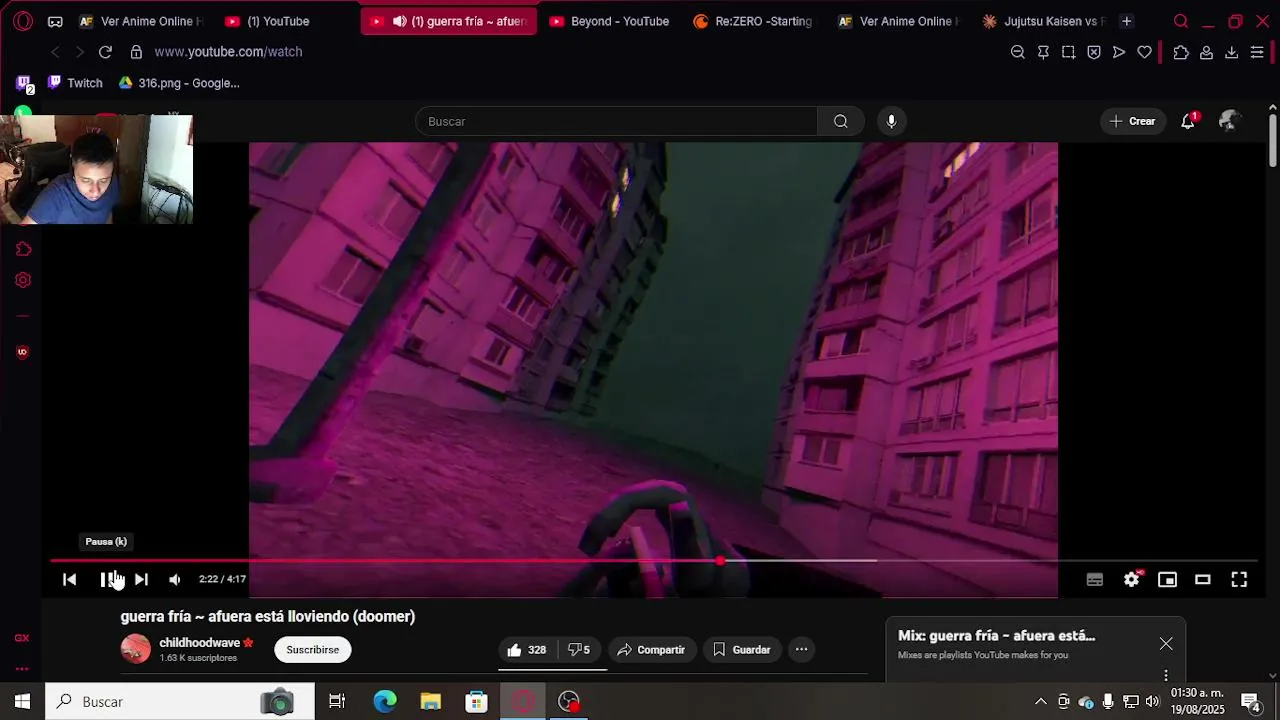Open the sidebar settings gear icon

23,280
